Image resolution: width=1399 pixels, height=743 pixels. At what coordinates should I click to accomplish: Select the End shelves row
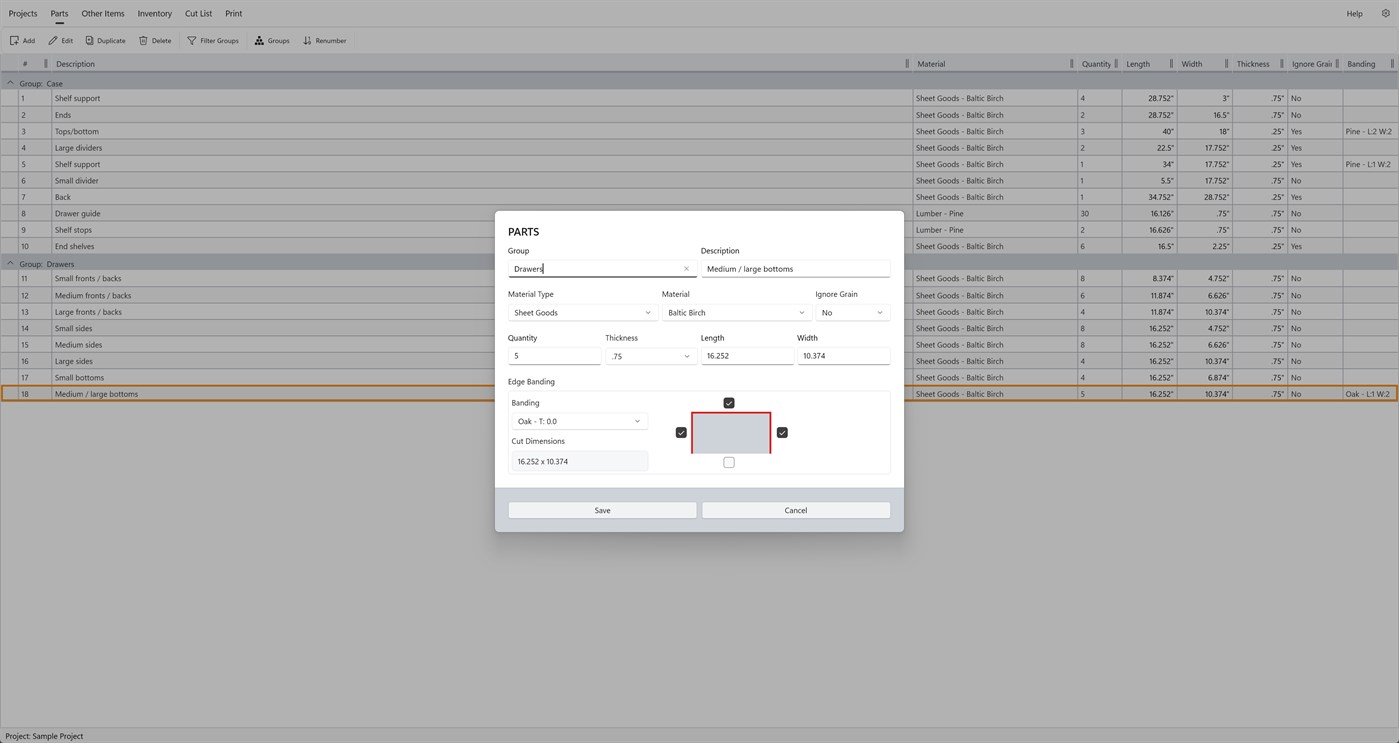click(699, 246)
